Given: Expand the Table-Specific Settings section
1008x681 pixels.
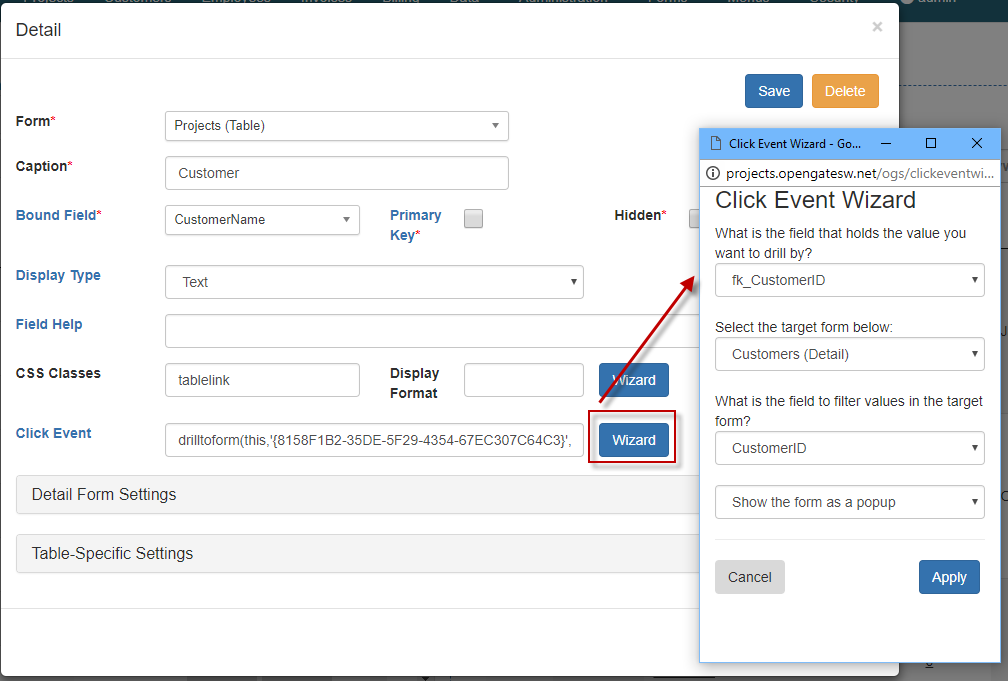Looking at the screenshot, I should point(351,553).
